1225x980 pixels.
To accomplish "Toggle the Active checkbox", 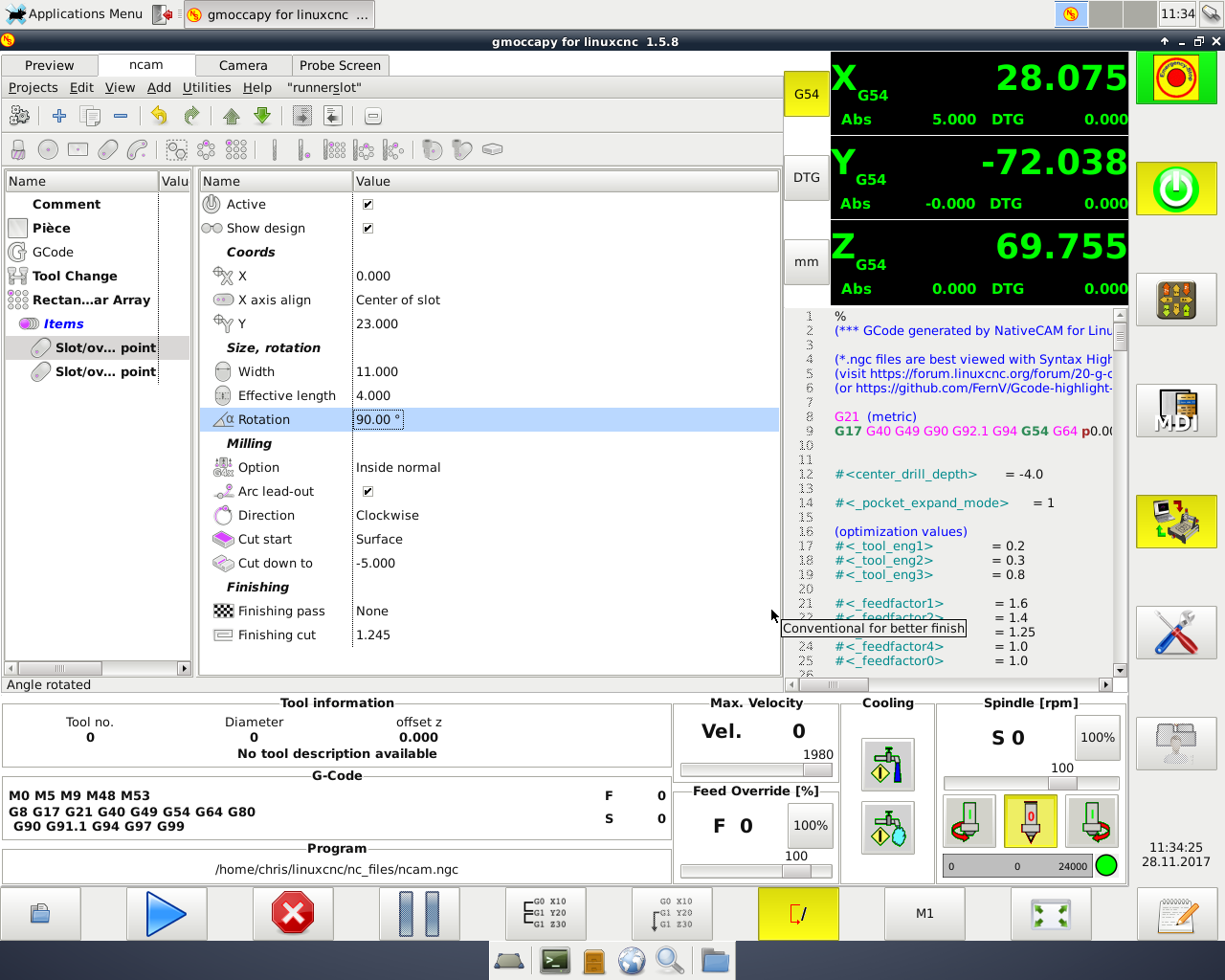I will coord(367,204).
